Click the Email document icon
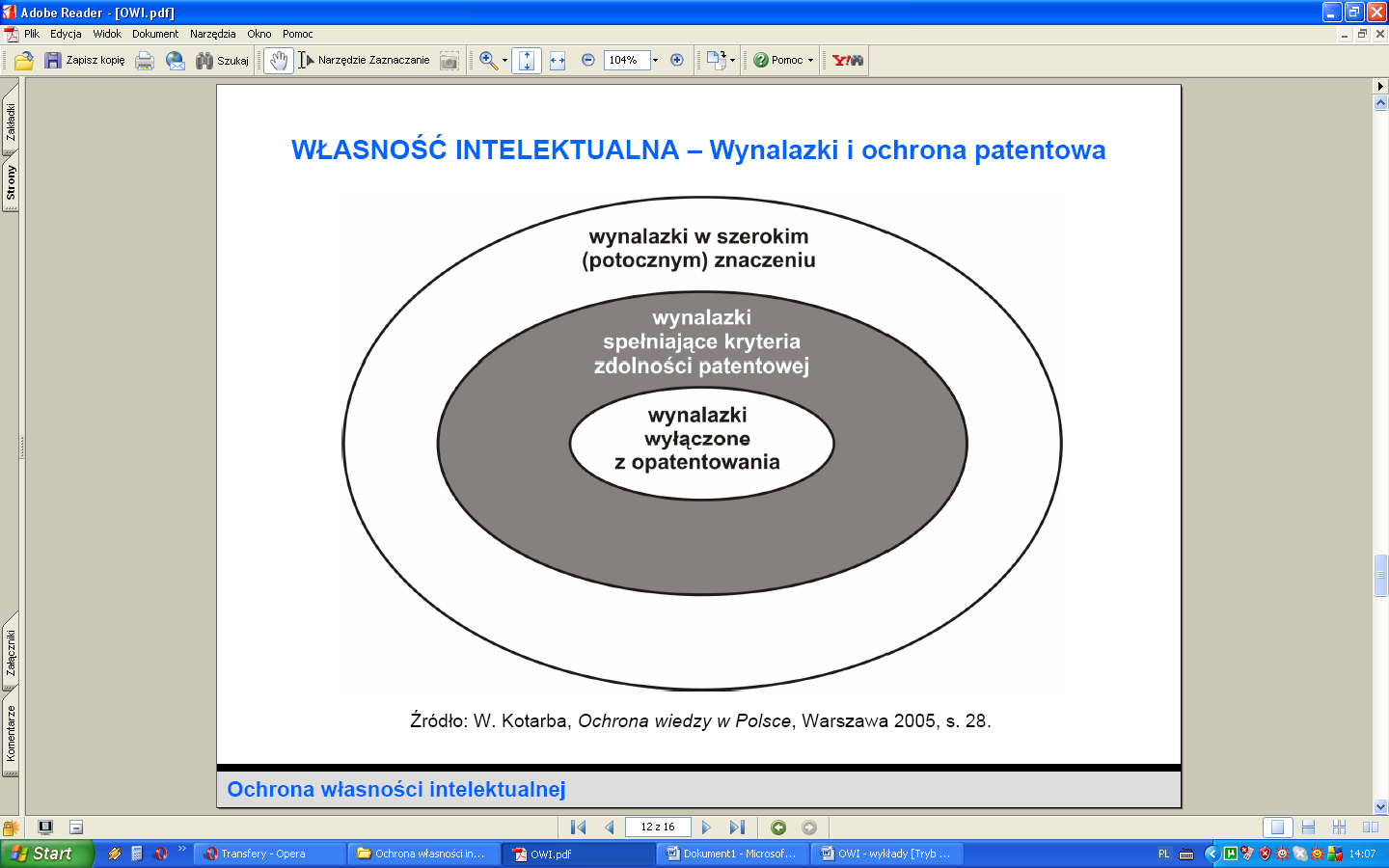This screenshot has height=868, width=1389. point(175,61)
